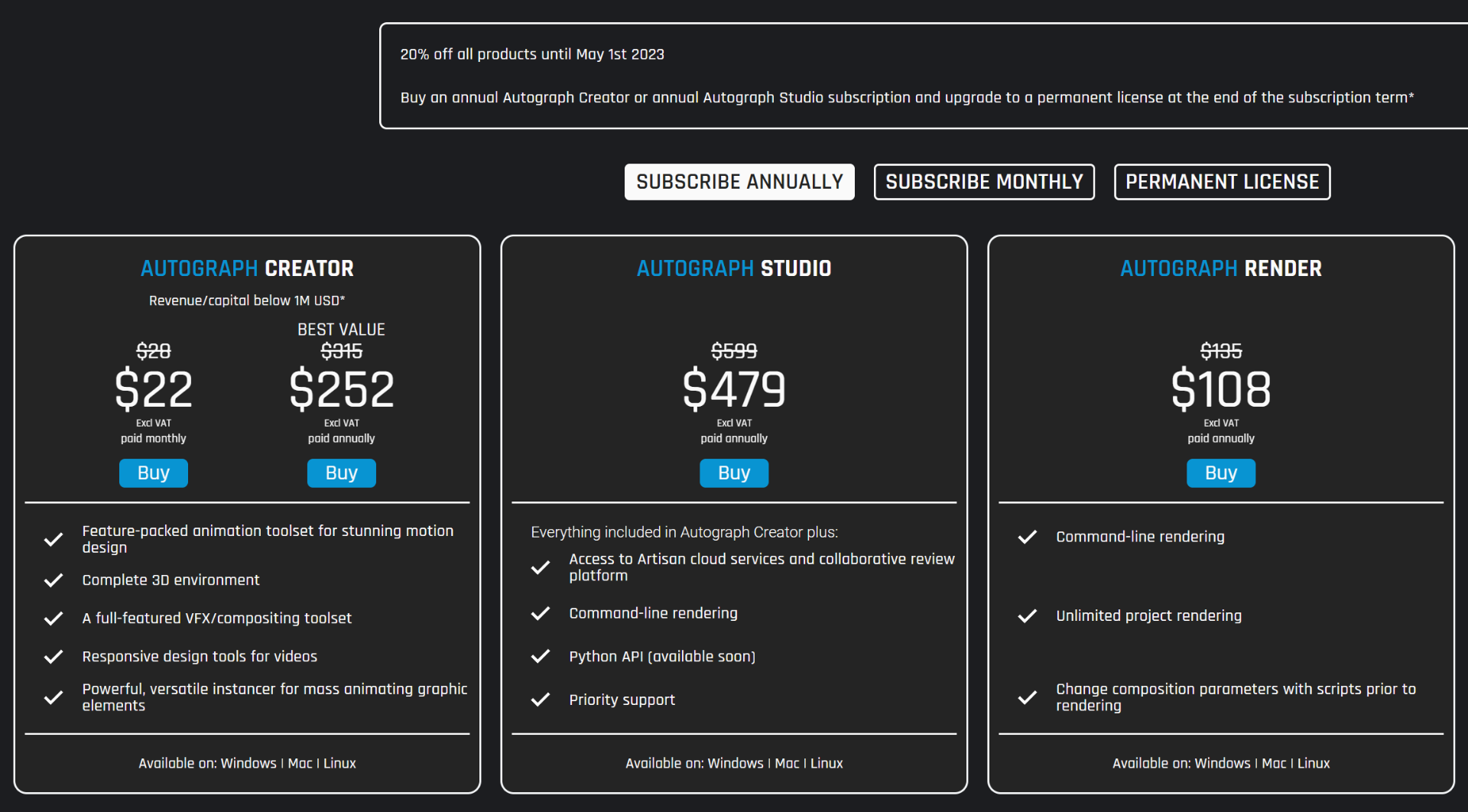1468x812 pixels.
Task: Click the $479 Studio price
Action: (x=734, y=389)
